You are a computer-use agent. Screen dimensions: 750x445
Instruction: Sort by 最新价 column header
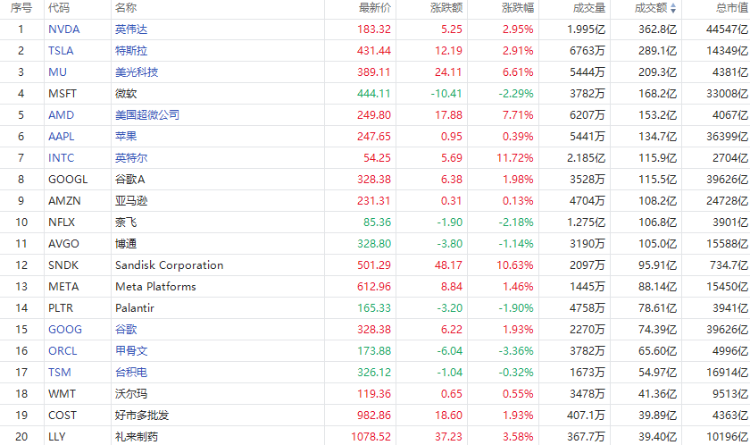375,8
